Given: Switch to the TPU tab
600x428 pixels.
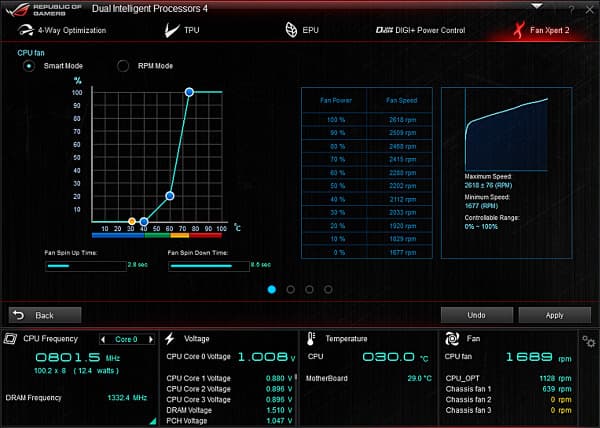Looking at the screenshot, I should (182, 30).
